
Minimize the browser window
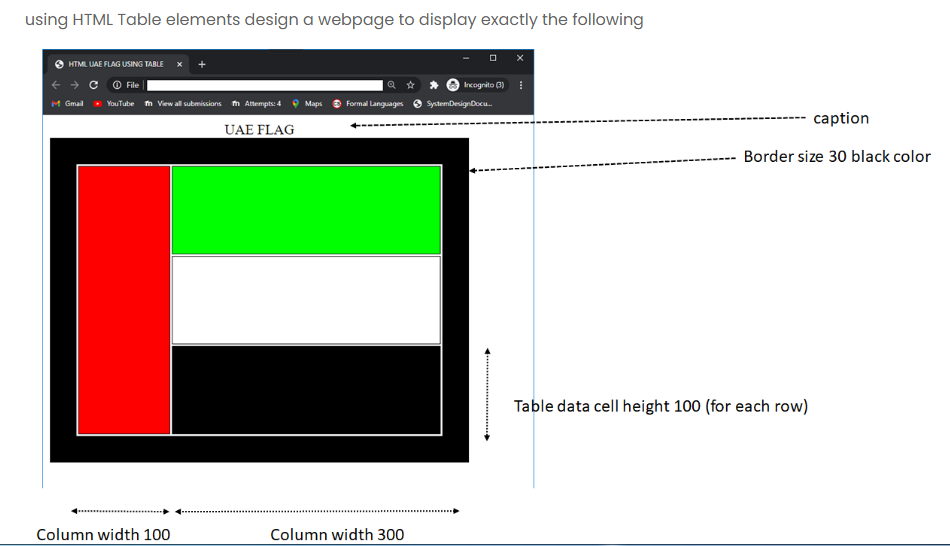tap(466, 58)
